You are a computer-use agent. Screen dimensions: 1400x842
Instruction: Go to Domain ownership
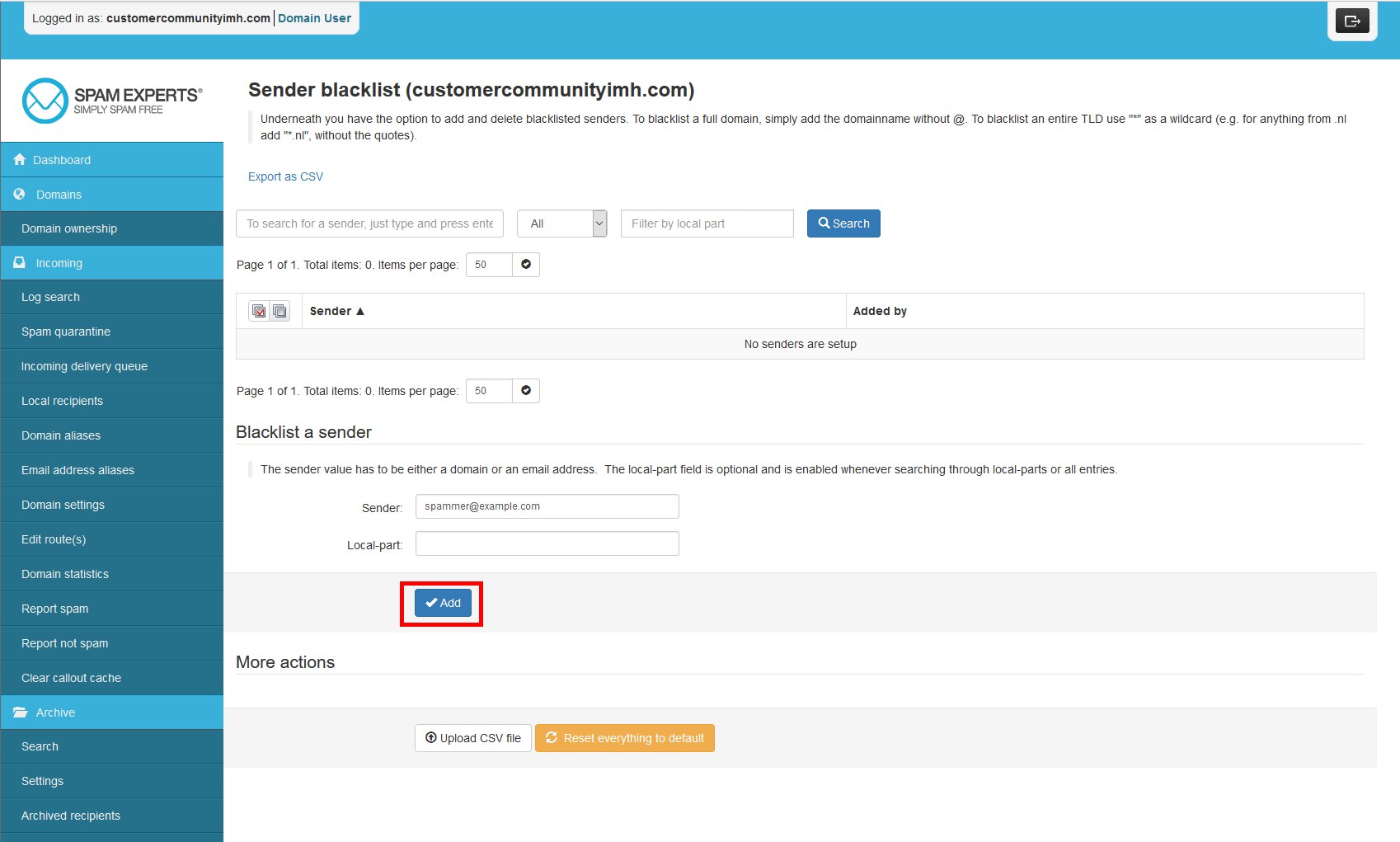112,228
